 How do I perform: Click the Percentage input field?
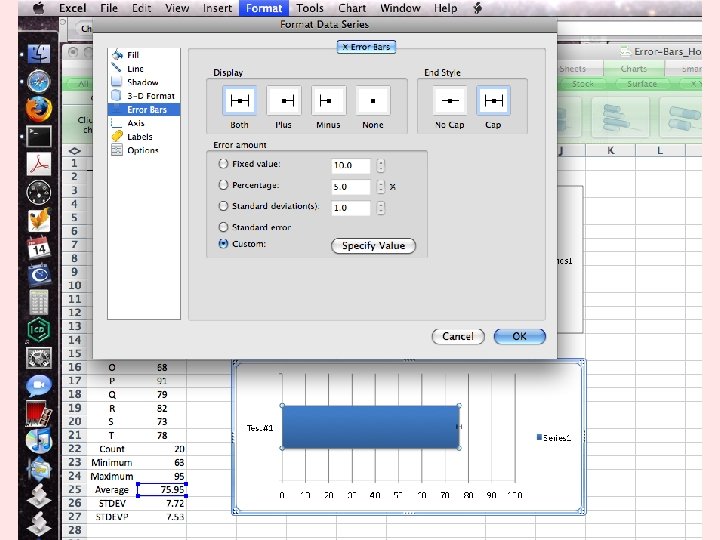(x=351, y=186)
